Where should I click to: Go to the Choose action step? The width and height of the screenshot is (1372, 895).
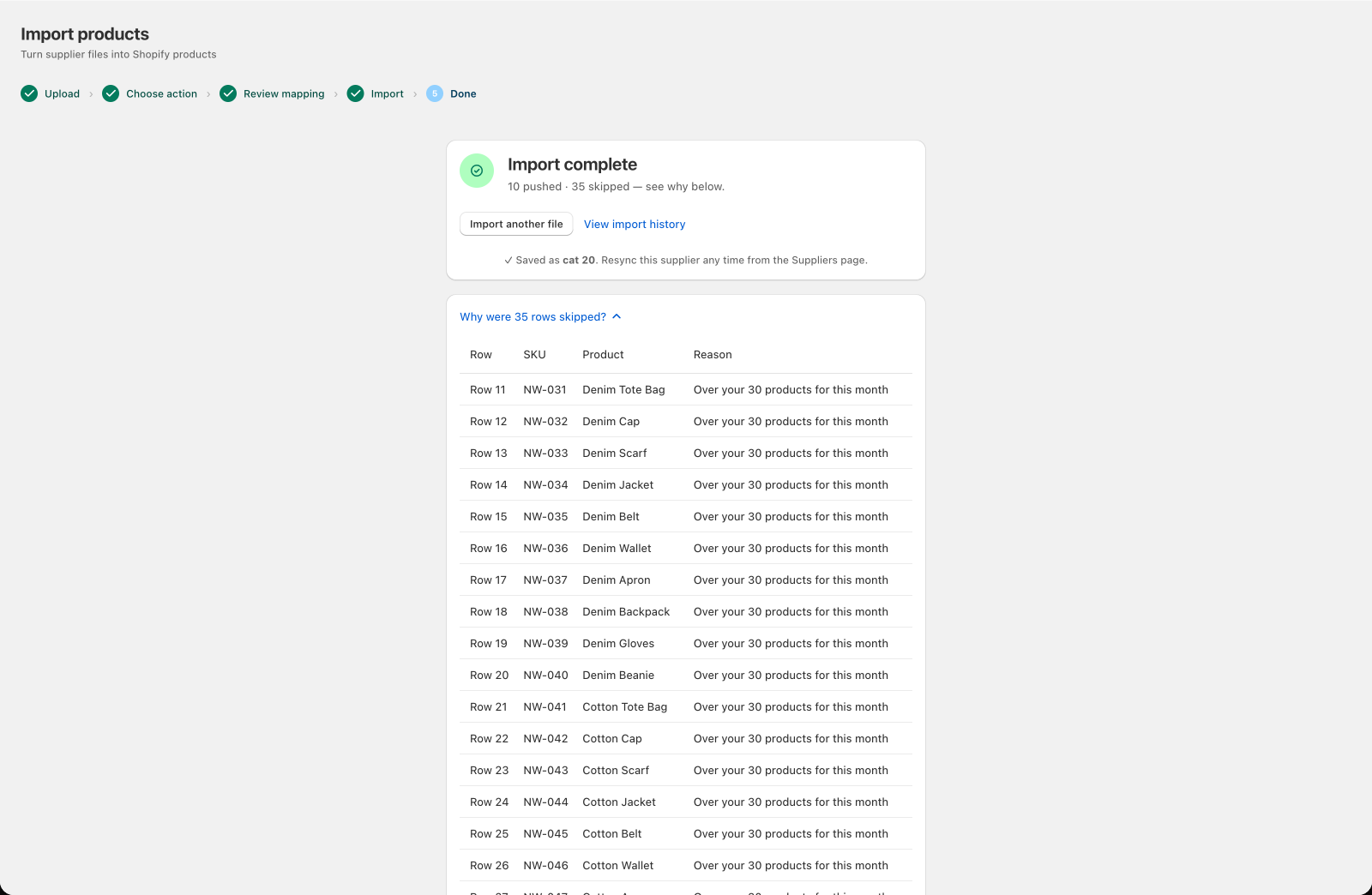(161, 94)
